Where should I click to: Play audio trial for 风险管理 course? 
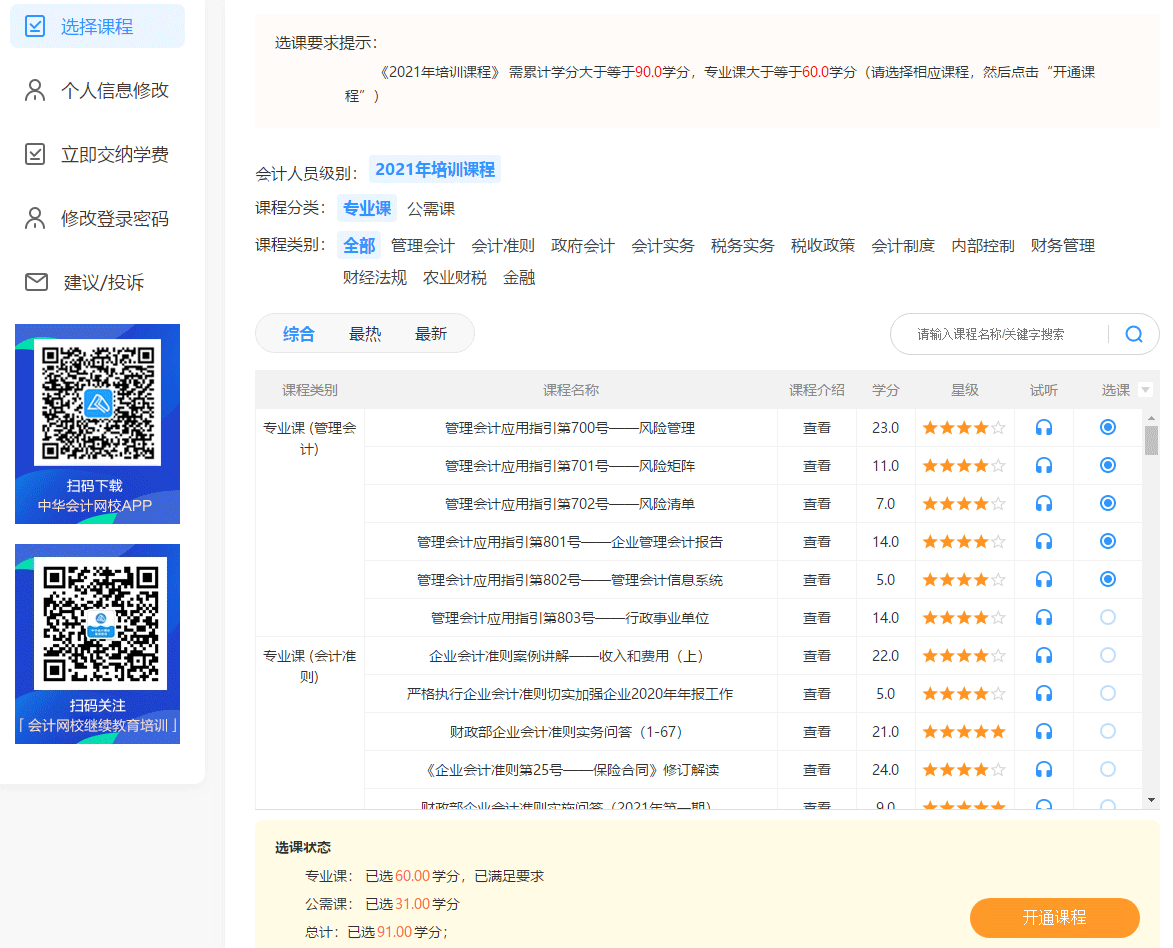pyautogui.click(x=1044, y=428)
